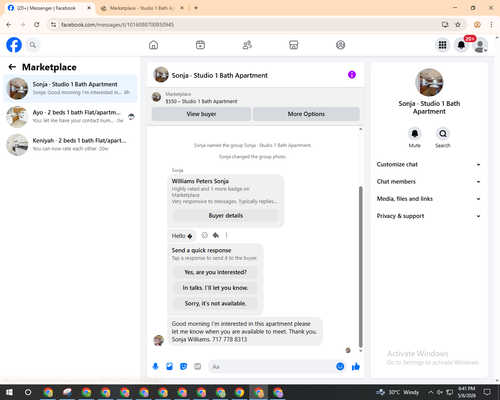Open the purple conversation info icon
500x400 pixels.
pyautogui.click(x=352, y=75)
